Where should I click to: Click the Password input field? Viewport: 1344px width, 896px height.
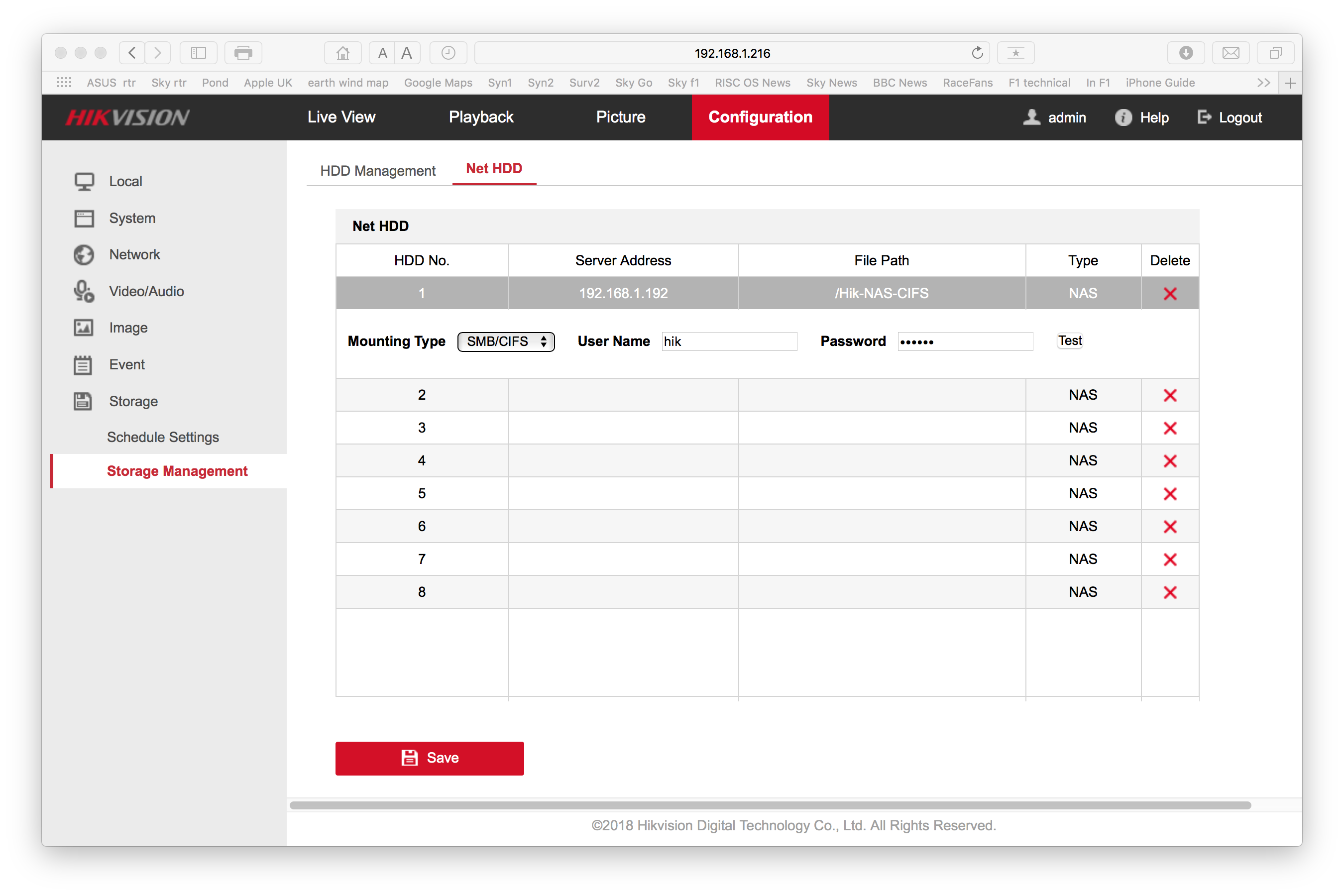(x=965, y=341)
